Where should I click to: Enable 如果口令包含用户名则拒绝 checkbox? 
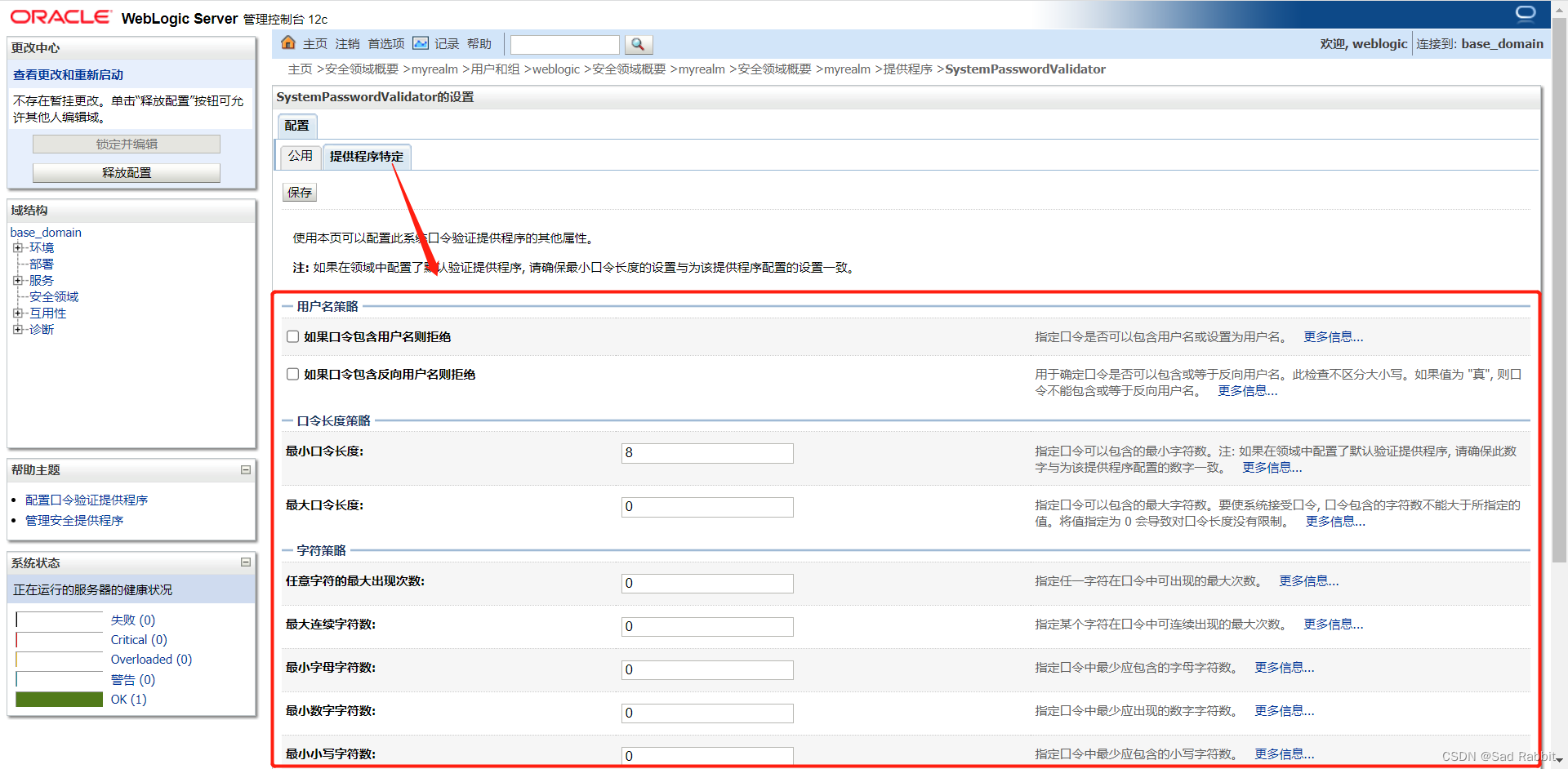pos(292,336)
